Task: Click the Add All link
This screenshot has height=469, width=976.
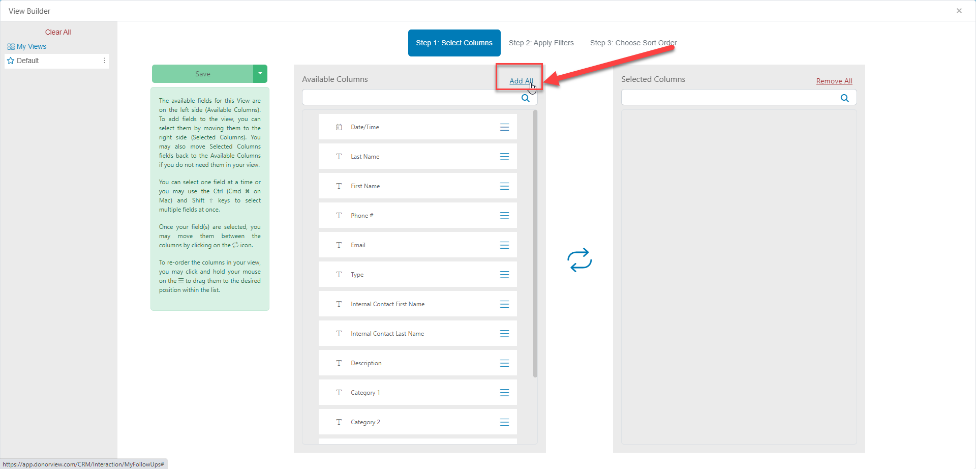Action: tap(521, 81)
